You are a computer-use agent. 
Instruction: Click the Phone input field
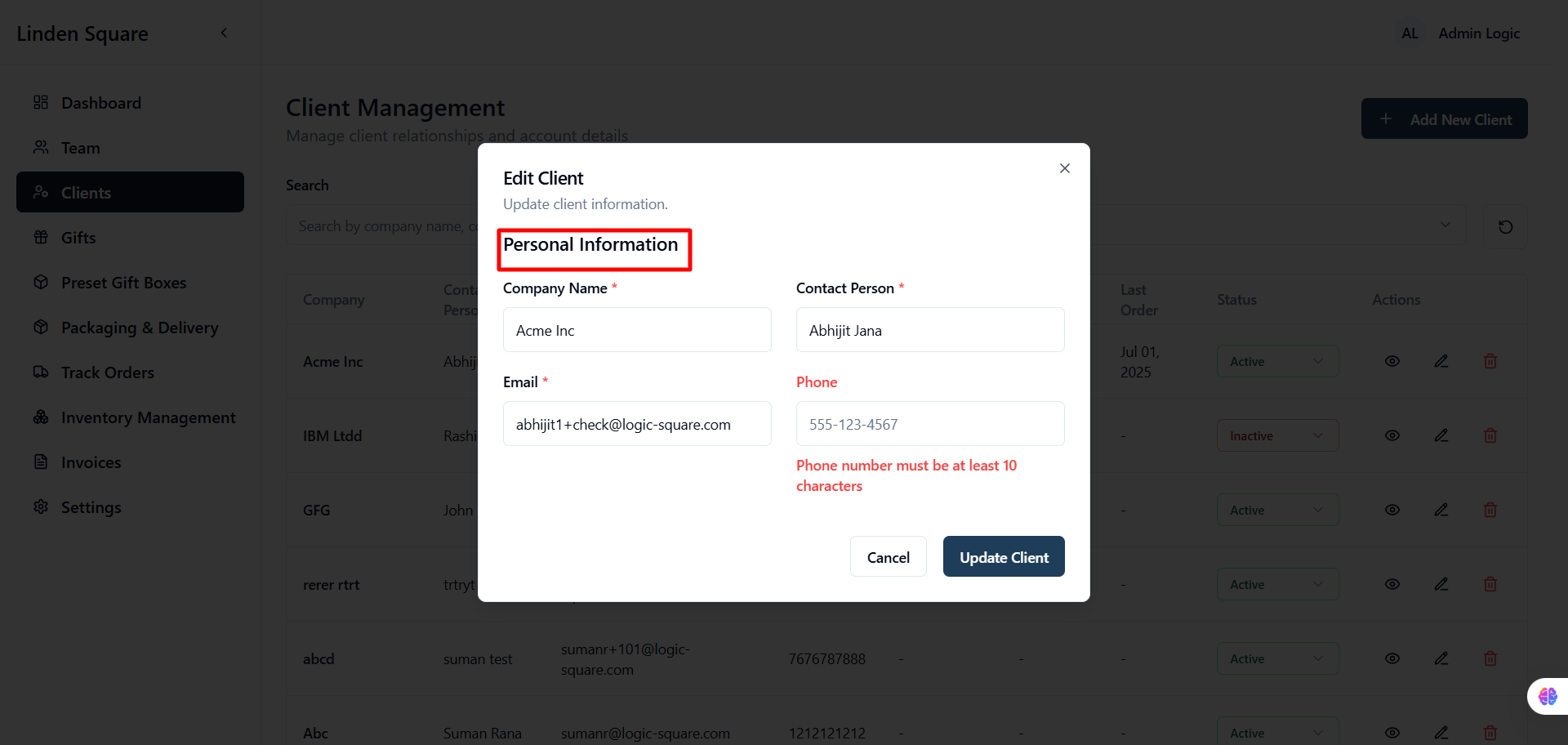coord(930,423)
